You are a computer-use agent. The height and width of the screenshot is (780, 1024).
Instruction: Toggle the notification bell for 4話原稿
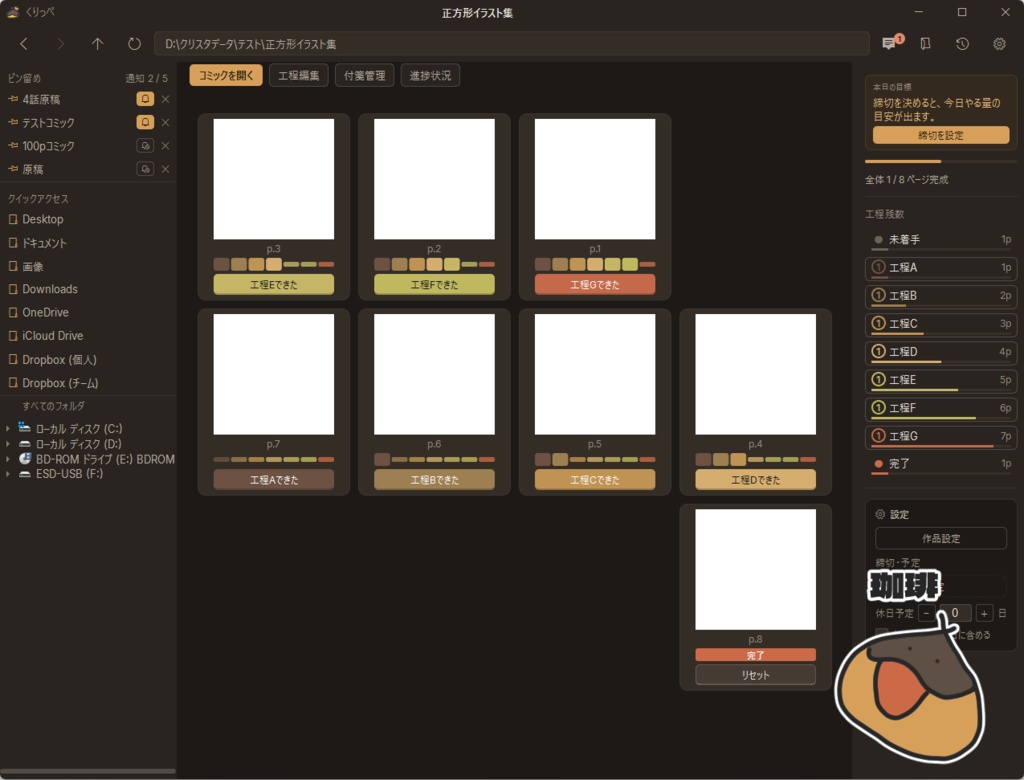pyautogui.click(x=145, y=99)
